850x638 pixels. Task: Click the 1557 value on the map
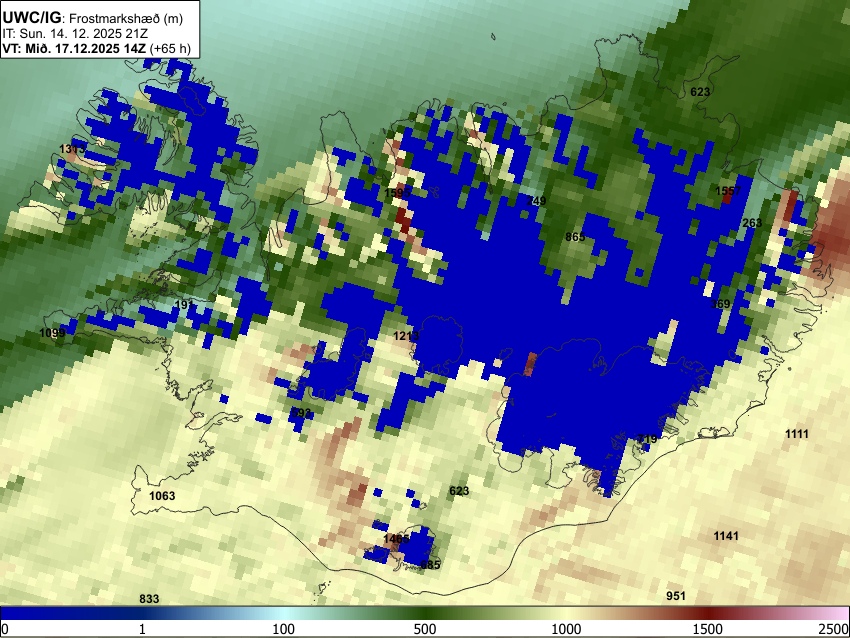pyautogui.click(x=727, y=191)
